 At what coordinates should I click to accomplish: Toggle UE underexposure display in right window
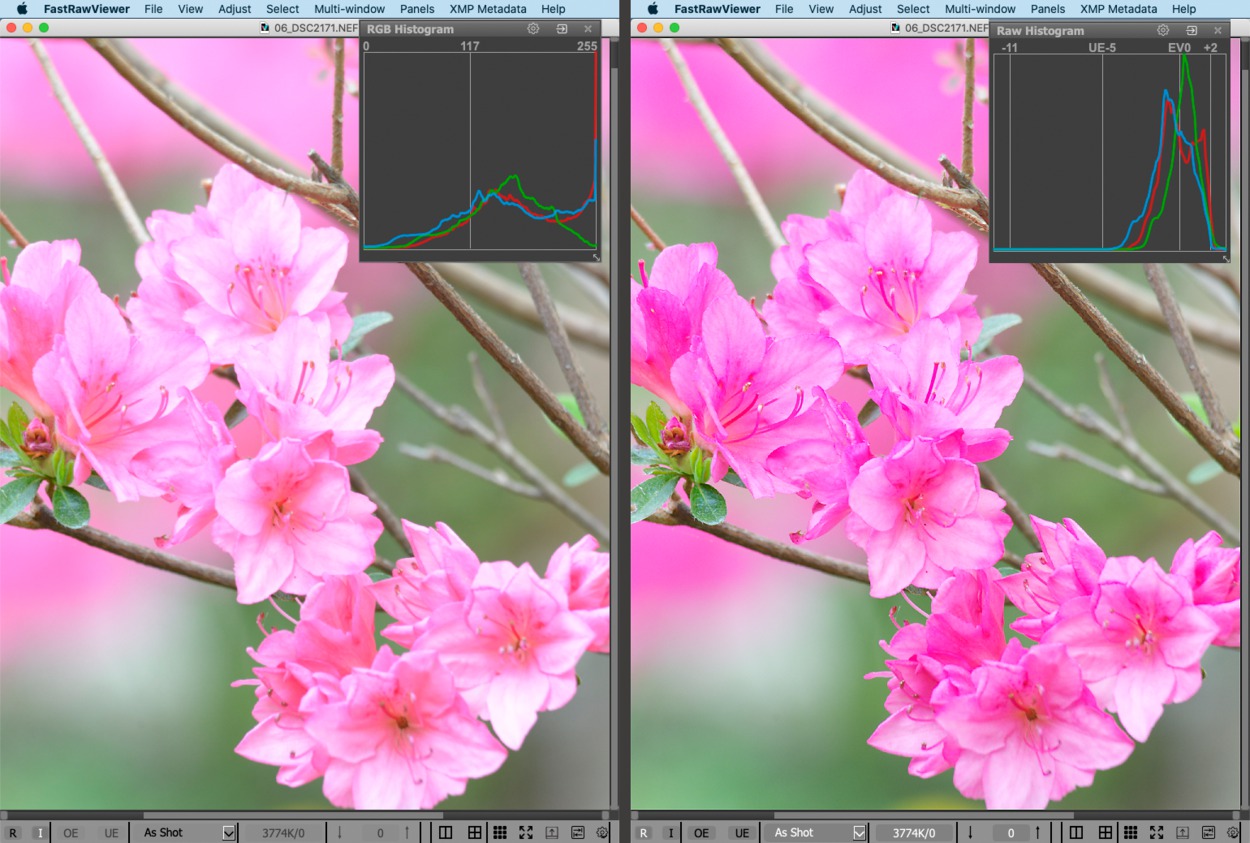click(741, 833)
